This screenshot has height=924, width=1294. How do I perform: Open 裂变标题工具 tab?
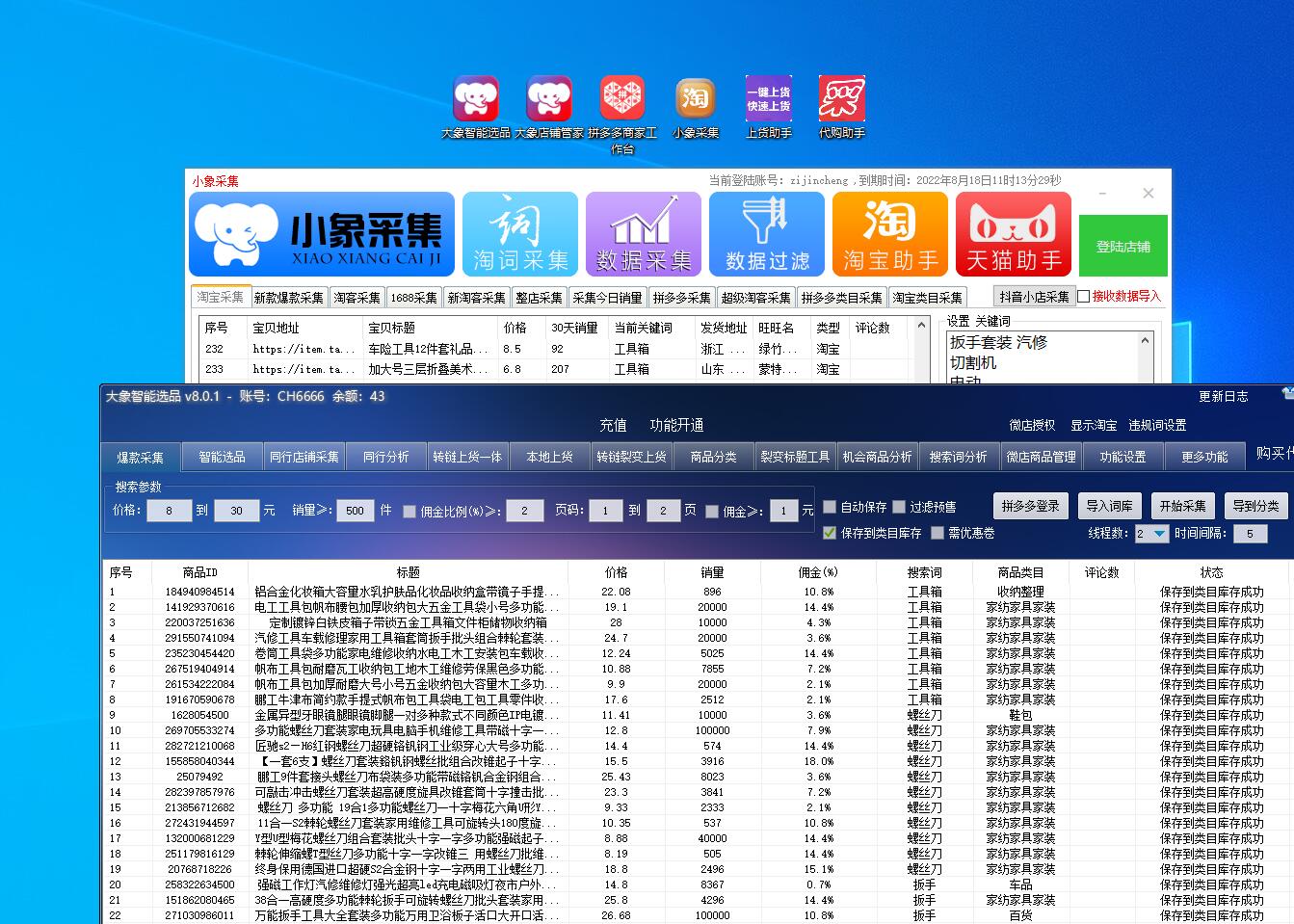[795, 457]
